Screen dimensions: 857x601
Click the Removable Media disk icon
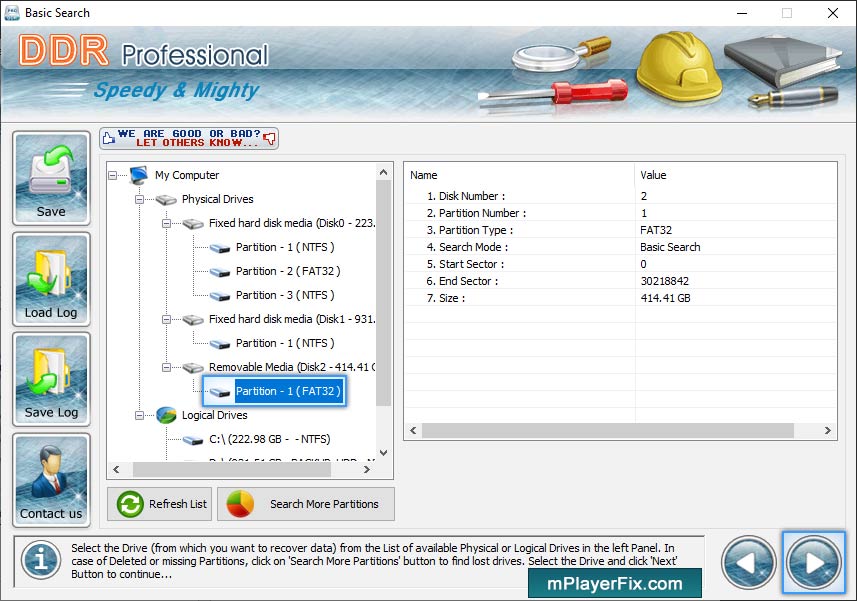click(193, 368)
